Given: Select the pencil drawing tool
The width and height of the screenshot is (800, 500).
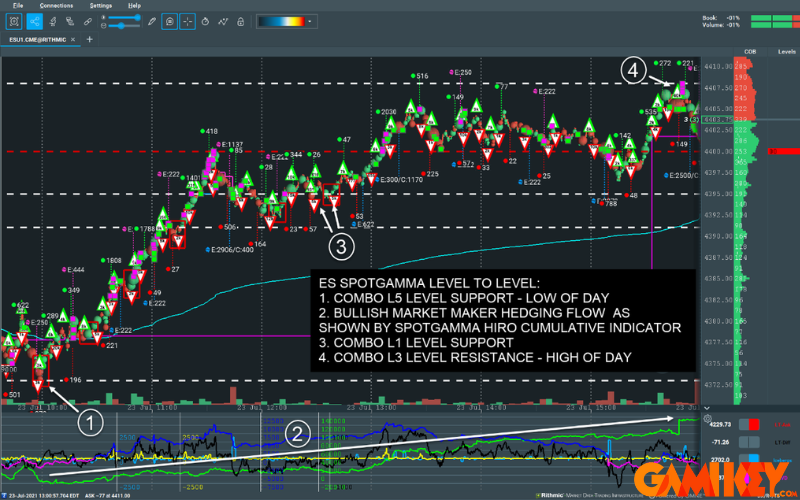Looking at the screenshot, I should pos(152,21).
